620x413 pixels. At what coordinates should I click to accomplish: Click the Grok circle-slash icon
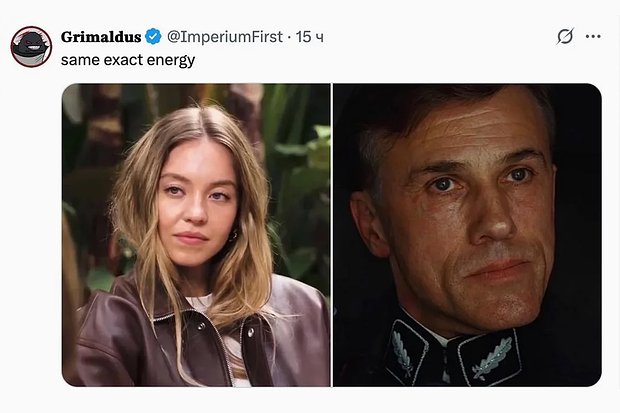coord(565,37)
